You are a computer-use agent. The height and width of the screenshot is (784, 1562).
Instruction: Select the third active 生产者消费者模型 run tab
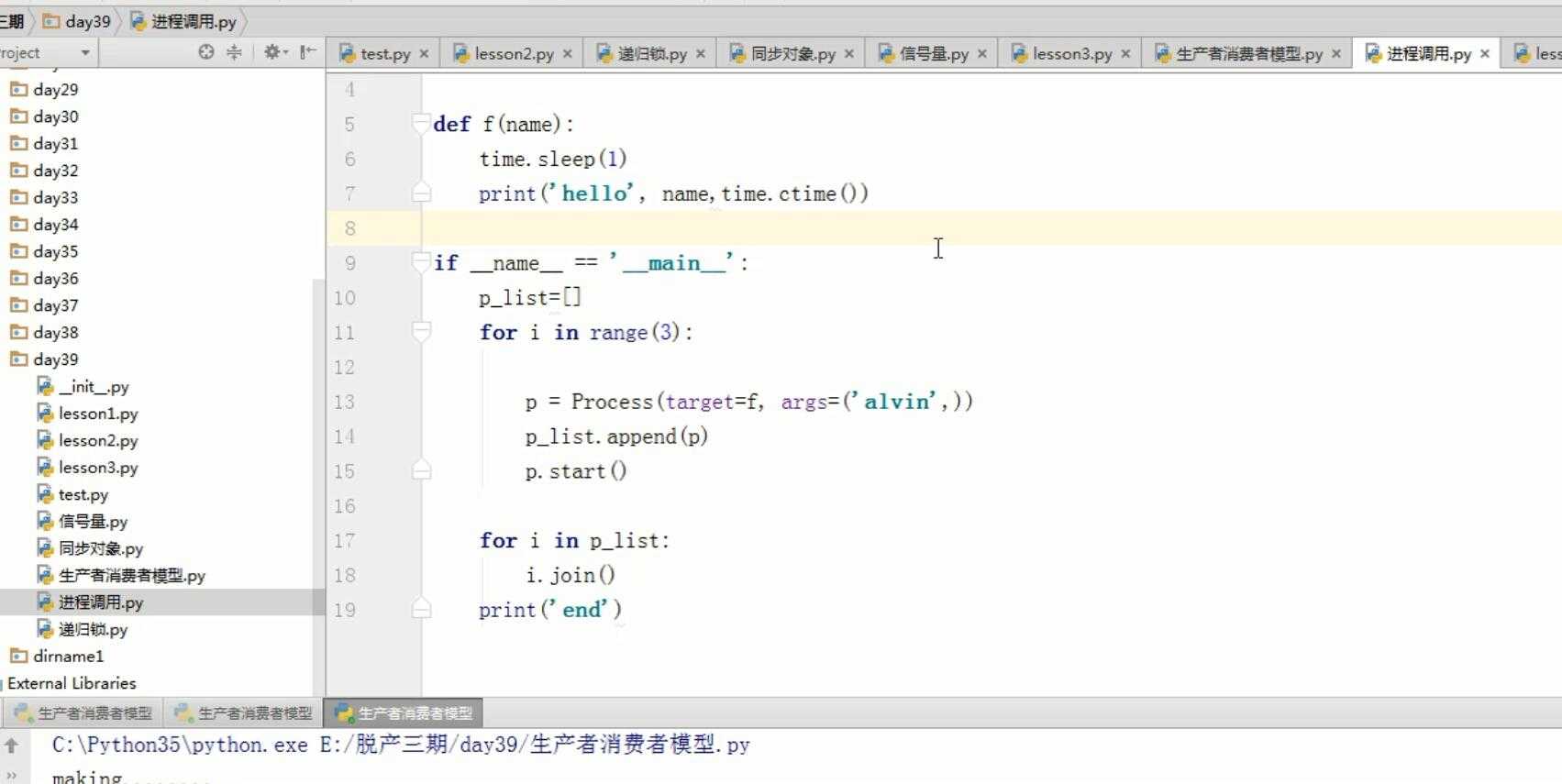pyautogui.click(x=404, y=712)
